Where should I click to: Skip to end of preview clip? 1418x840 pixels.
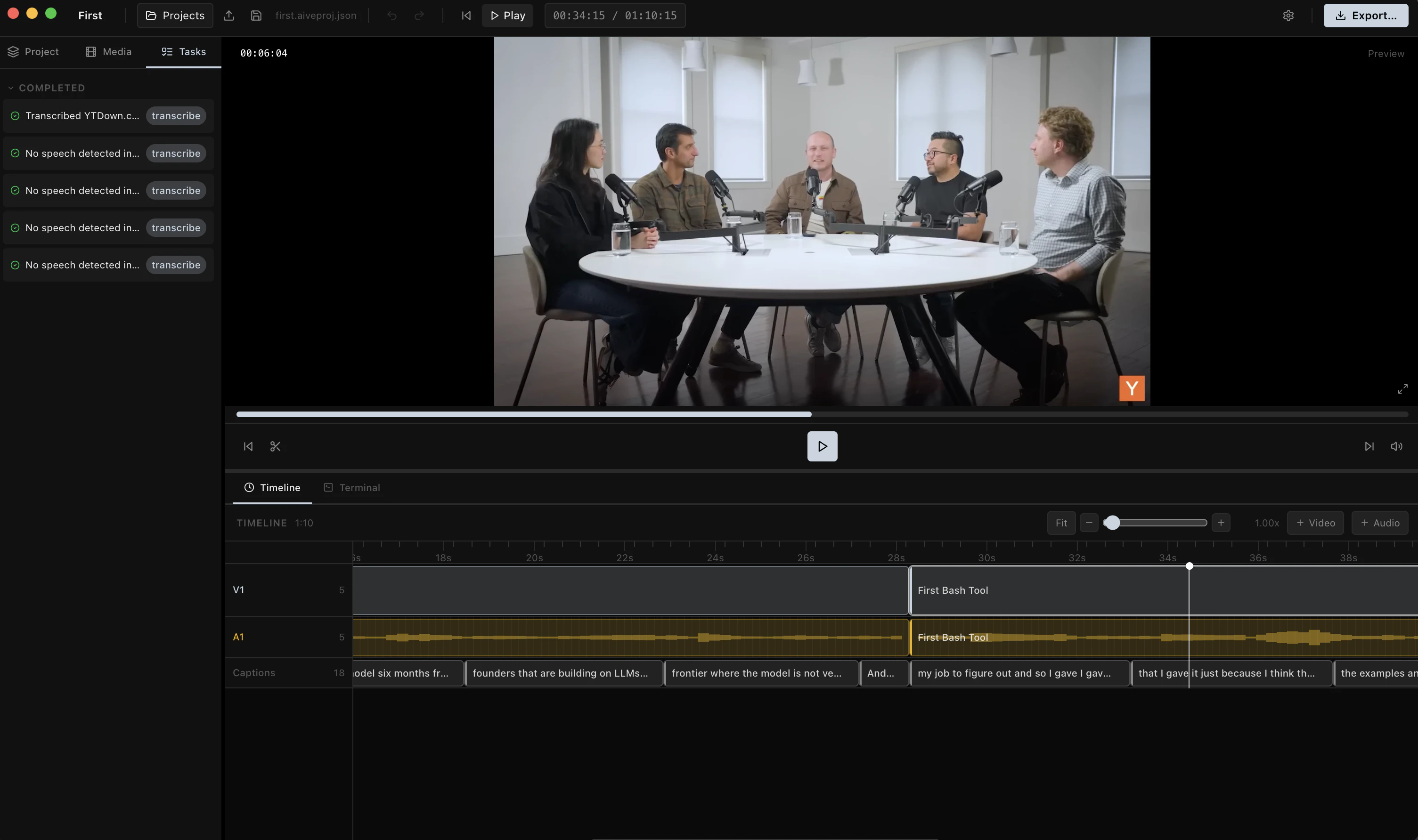tap(1369, 447)
